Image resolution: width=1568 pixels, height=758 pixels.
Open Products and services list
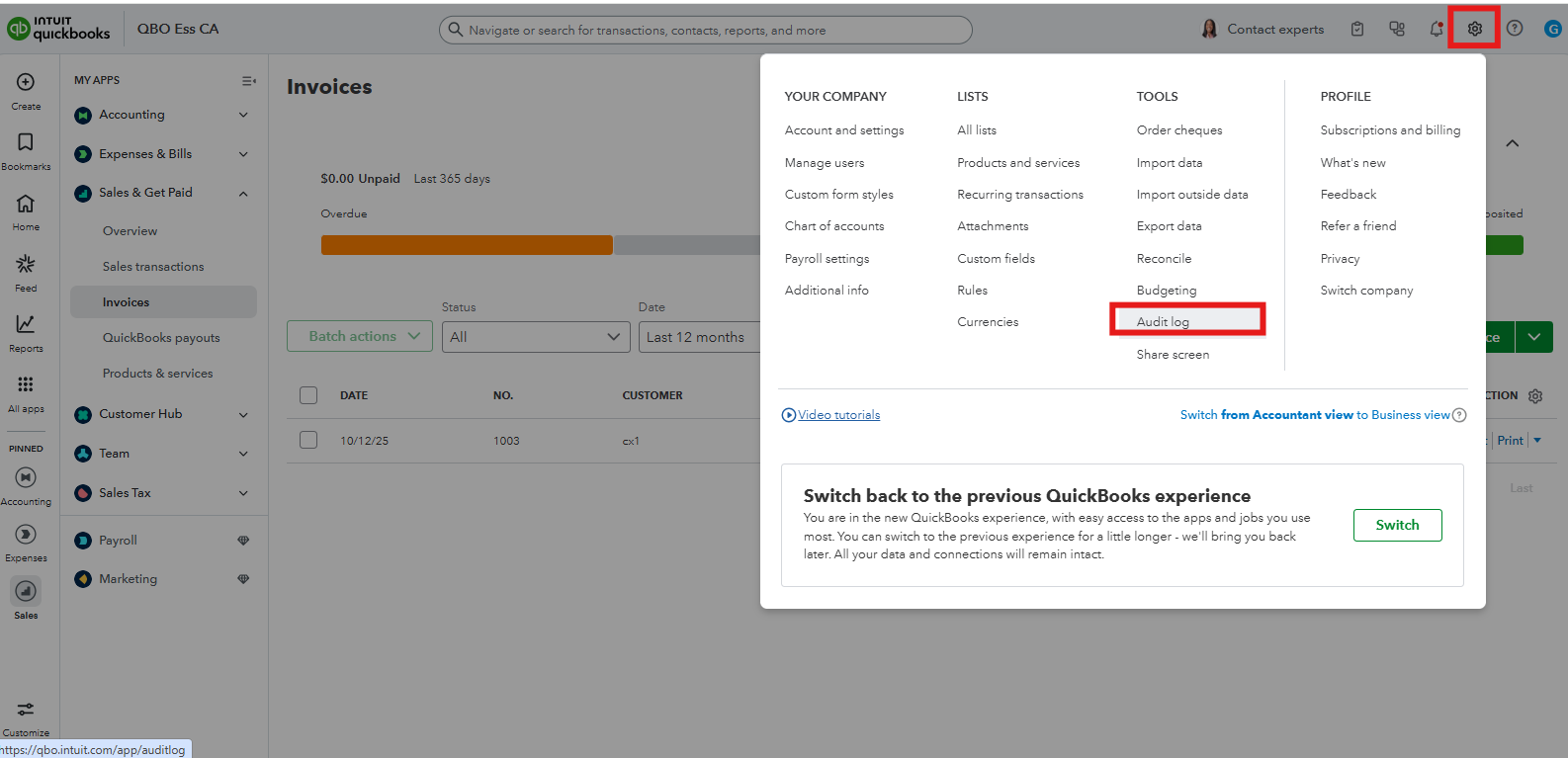pos(1018,163)
